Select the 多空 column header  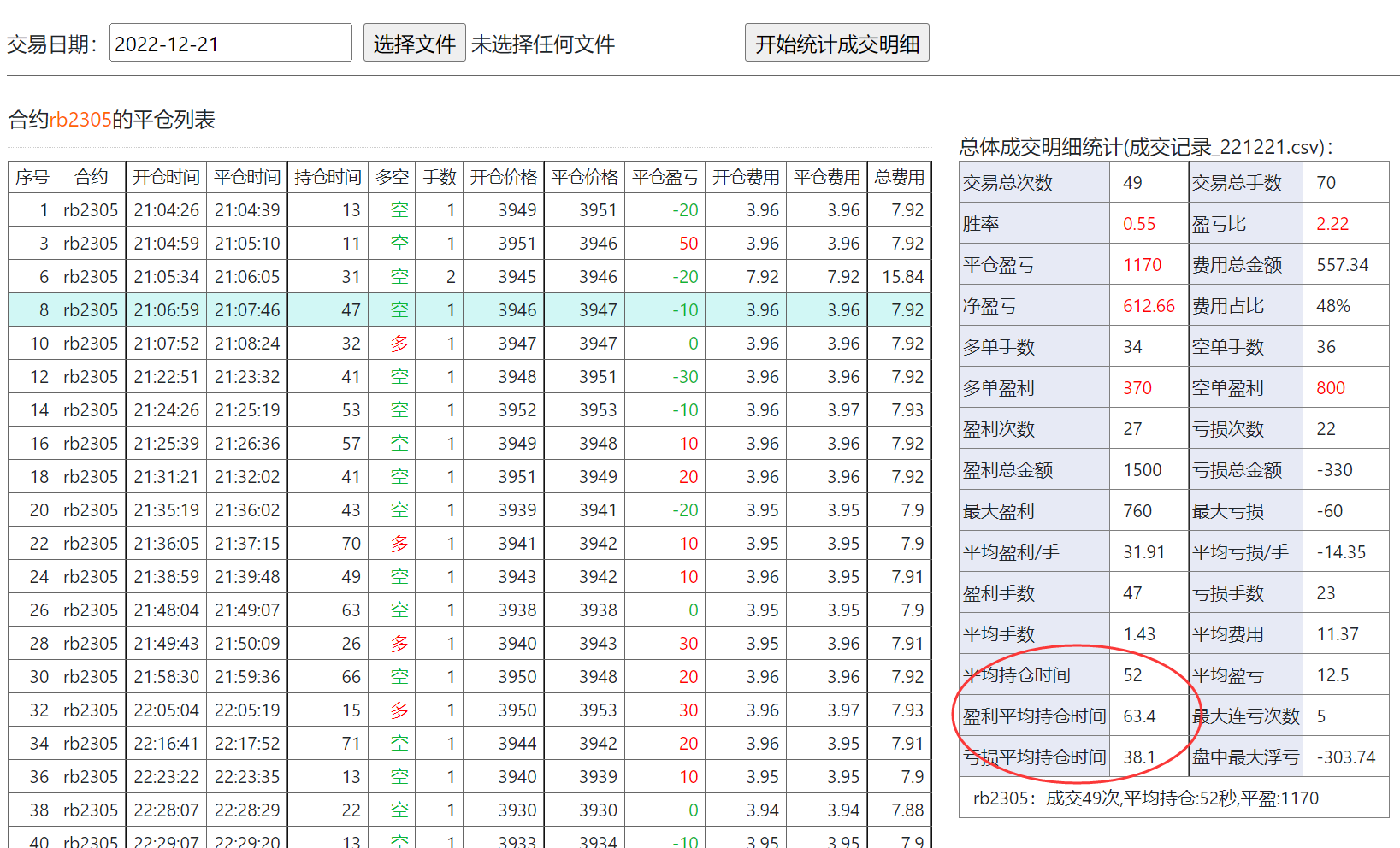[392, 177]
